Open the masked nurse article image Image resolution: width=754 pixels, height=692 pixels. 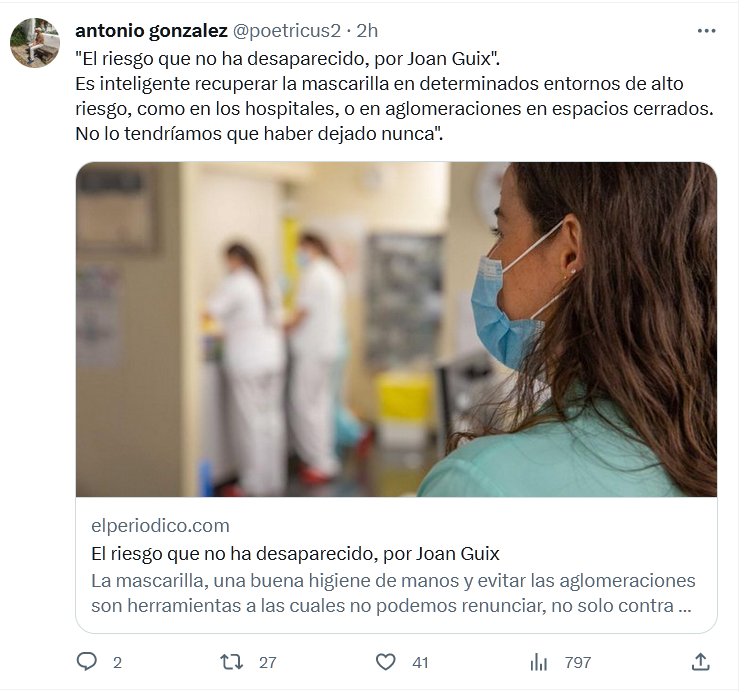tap(396, 329)
